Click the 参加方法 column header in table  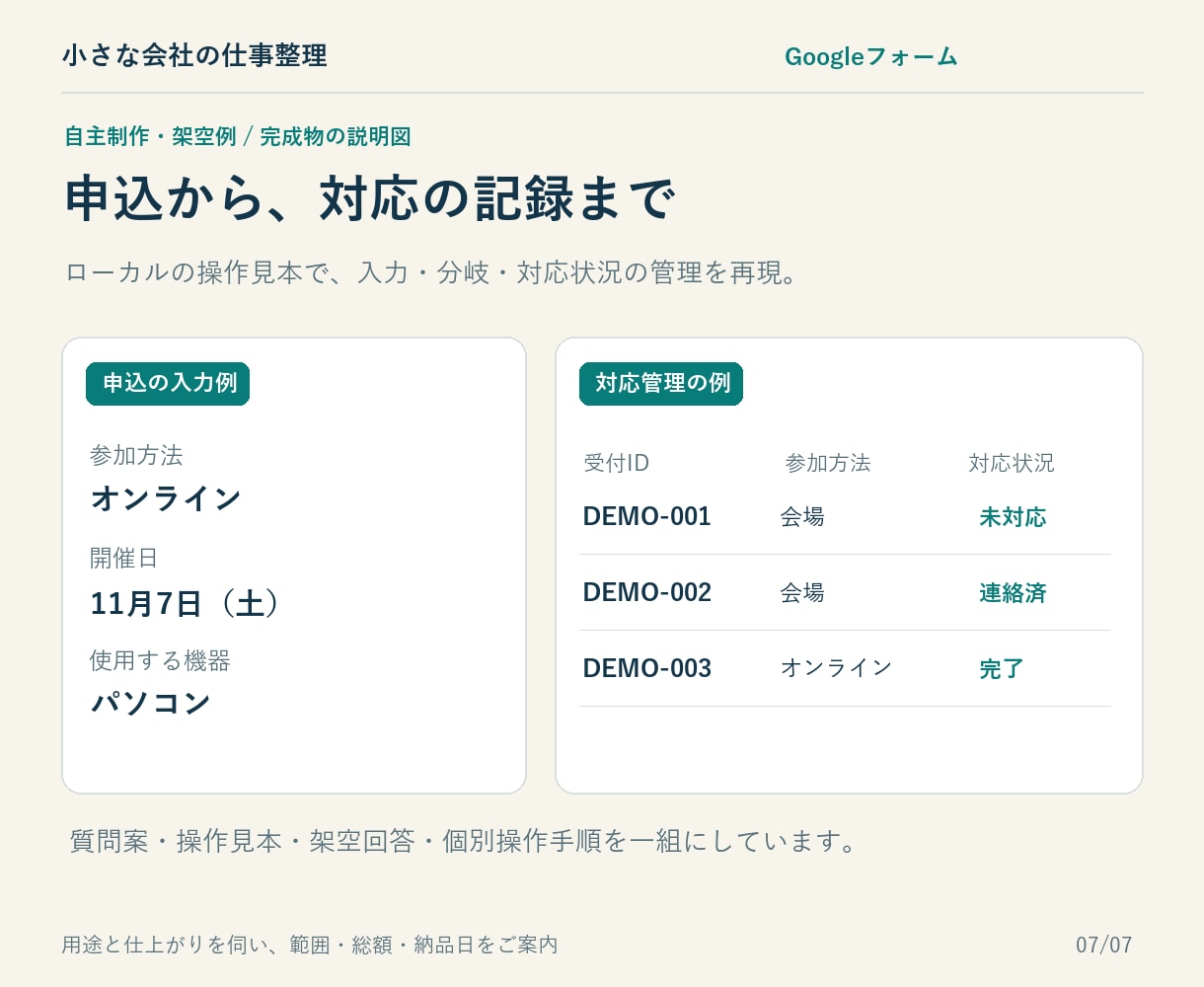point(828,463)
